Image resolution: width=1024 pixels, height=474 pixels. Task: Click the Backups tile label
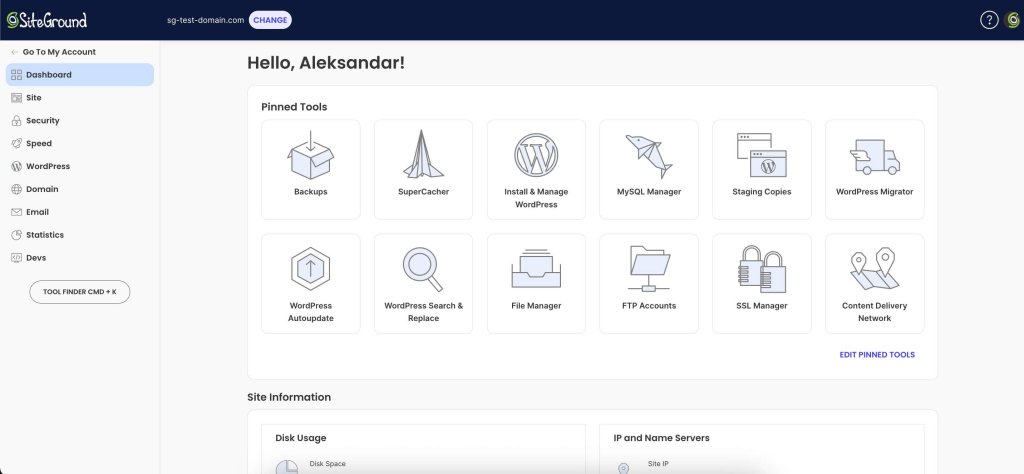tap(310, 191)
